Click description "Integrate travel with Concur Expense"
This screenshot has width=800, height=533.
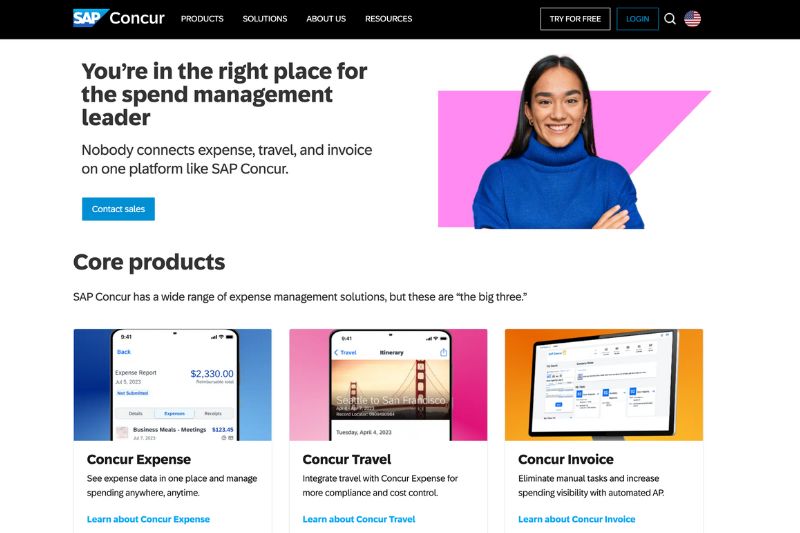click(380, 486)
